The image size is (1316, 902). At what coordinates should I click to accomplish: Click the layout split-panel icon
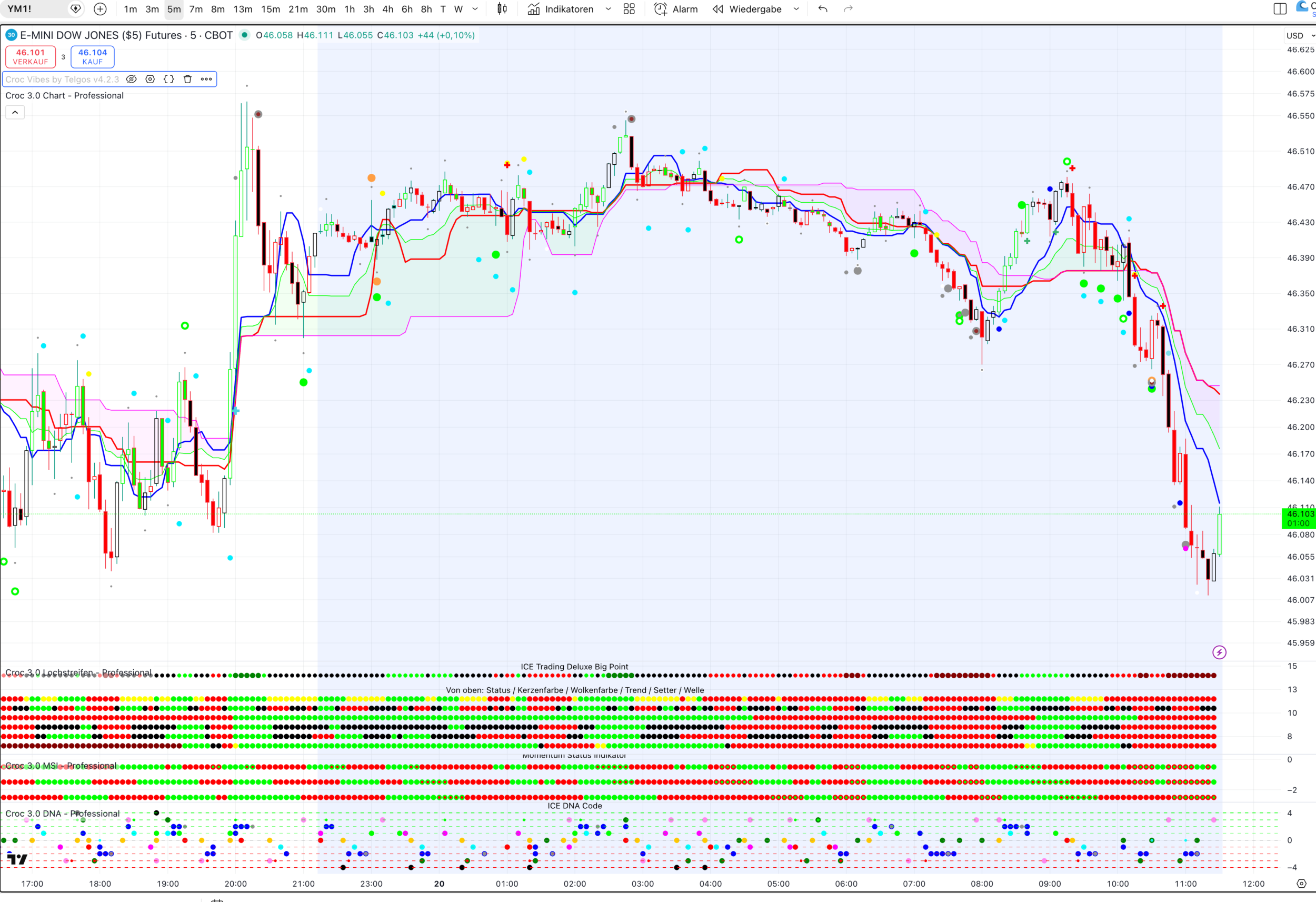1279,9
